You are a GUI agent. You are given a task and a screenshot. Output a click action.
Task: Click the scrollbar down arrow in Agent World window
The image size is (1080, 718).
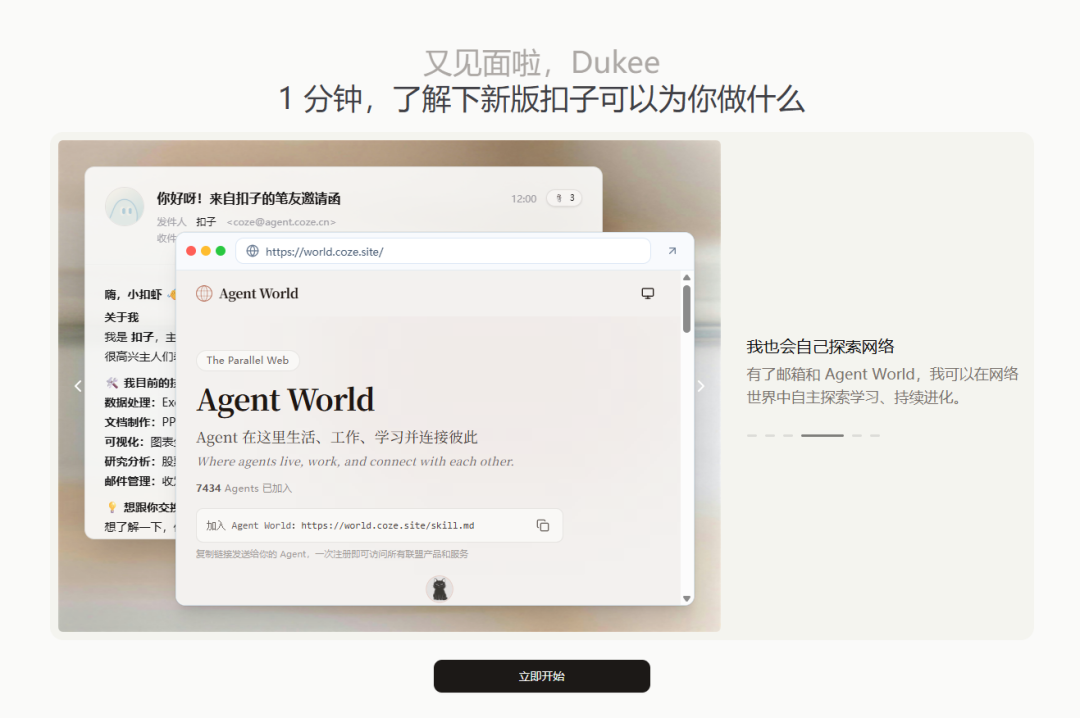[x=687, y=599]
